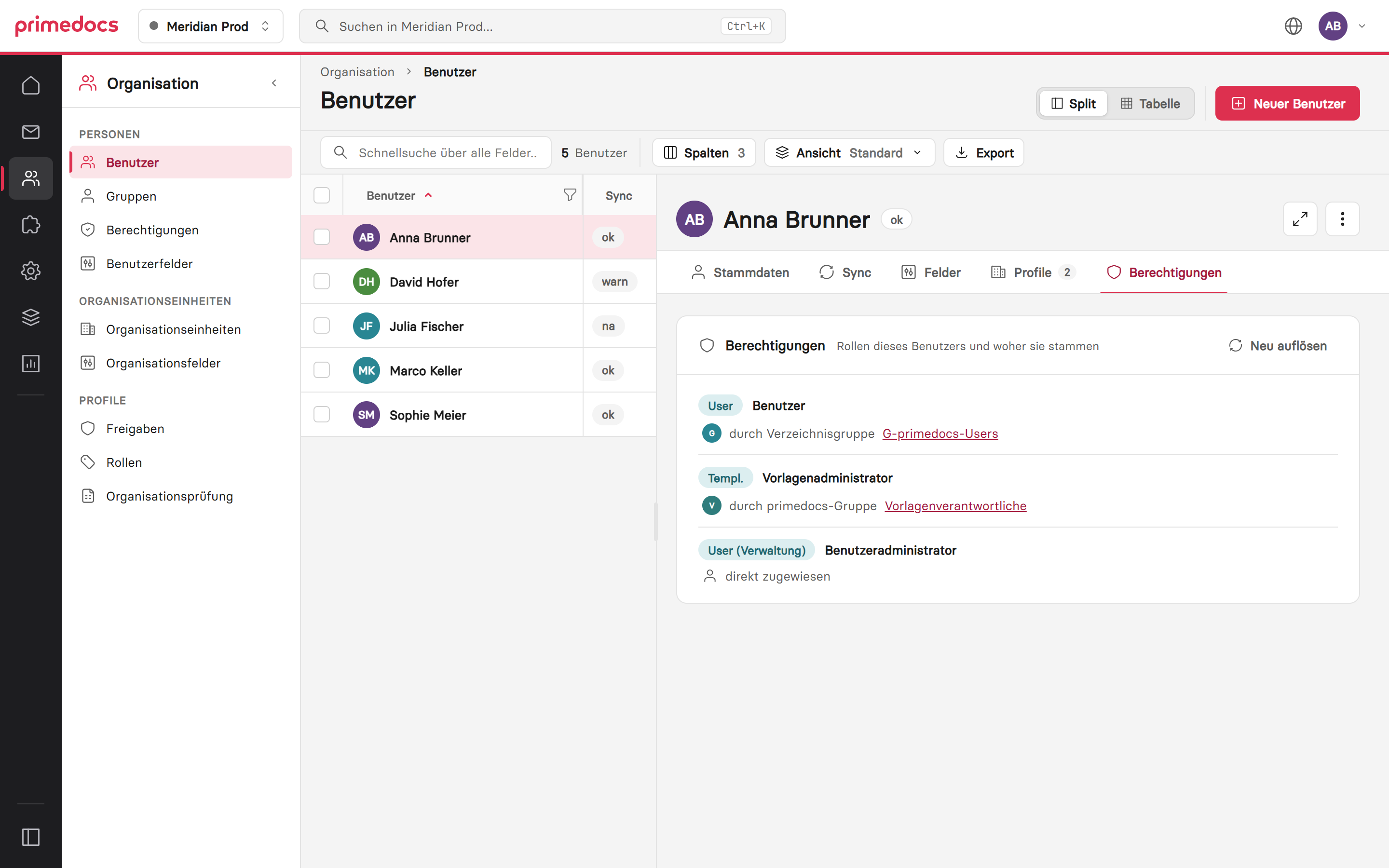
Task: Expand Anna Brunner detail to full view
Action: point(1300,219)
